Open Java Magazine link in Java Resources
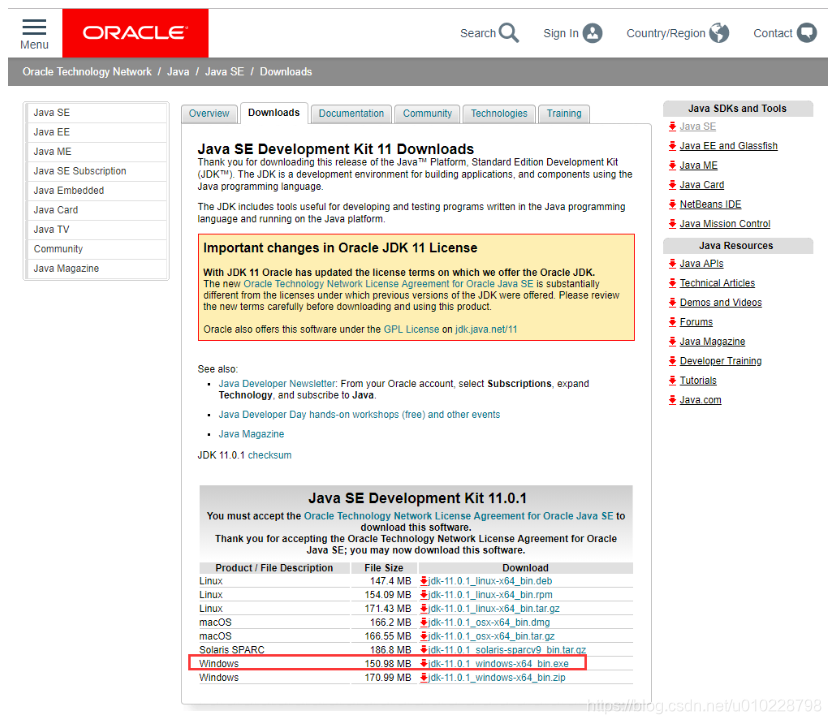Viewport: 831px width, 724px height. pyautogui.click(x=712, y=341)
